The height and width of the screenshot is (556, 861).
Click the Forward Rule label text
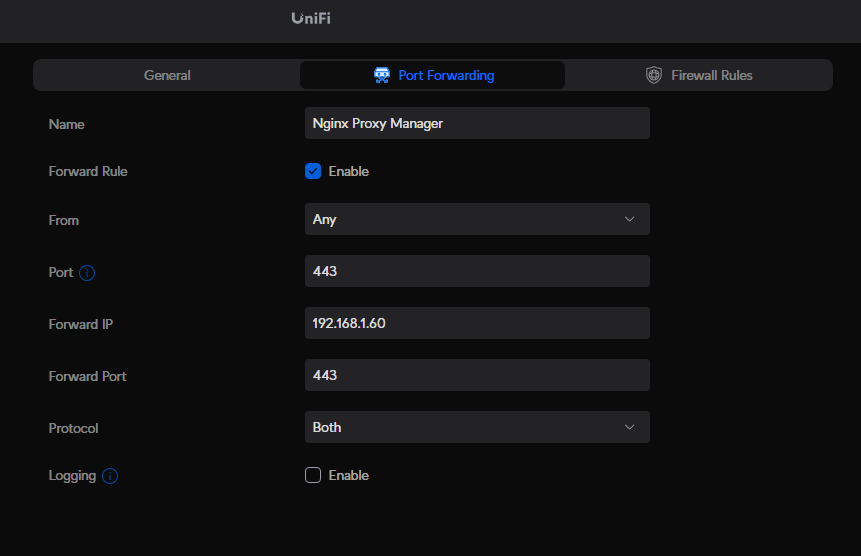coord(88,171)
